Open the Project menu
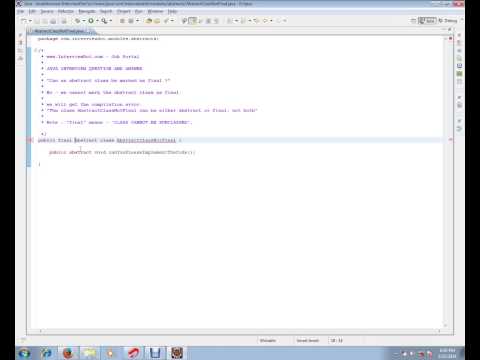 [x=124, y=11]
